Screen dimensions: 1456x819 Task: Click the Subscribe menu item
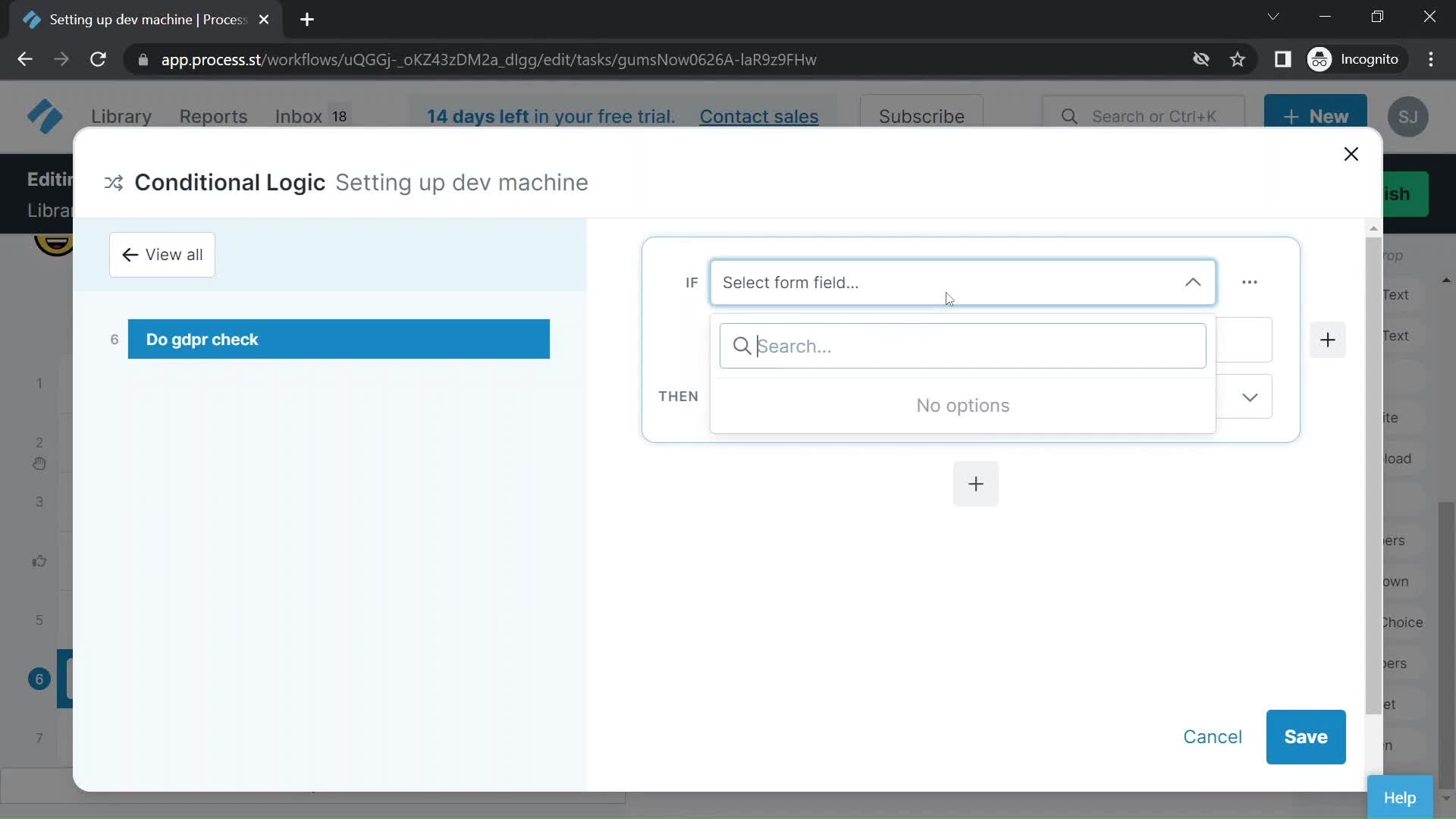[921, 116]
